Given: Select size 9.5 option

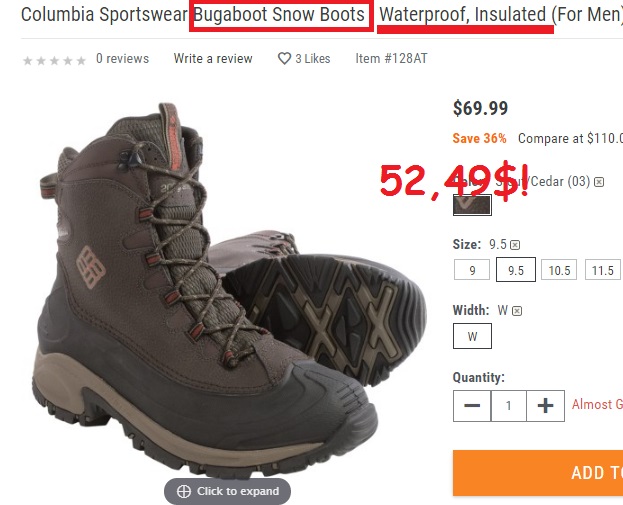Looking at the screenshot, I should click(516, 270).
